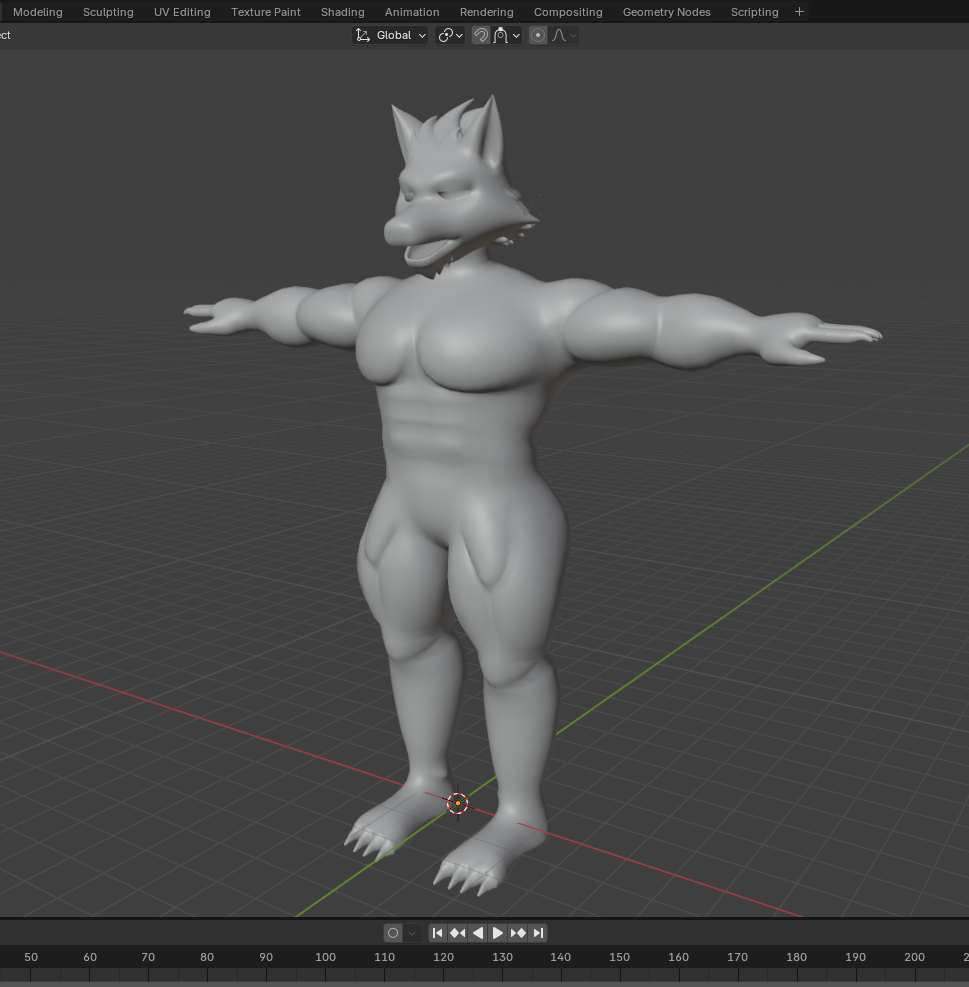This screenshot has width=969, height=987.
Task: Click frame 100 on the timeline
Action: click(325, 957)
